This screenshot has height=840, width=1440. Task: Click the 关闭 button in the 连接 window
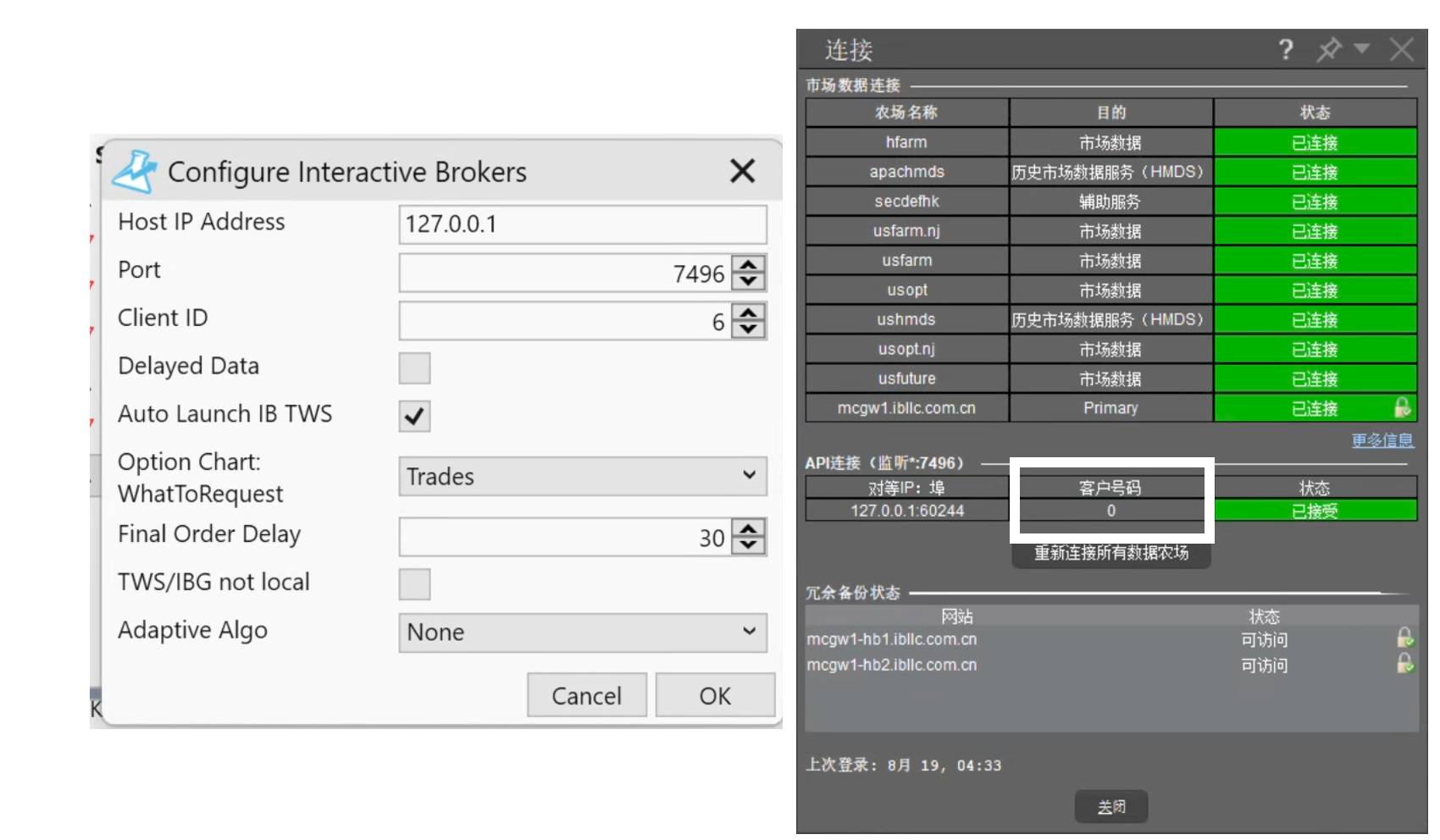coord(1111,807)
